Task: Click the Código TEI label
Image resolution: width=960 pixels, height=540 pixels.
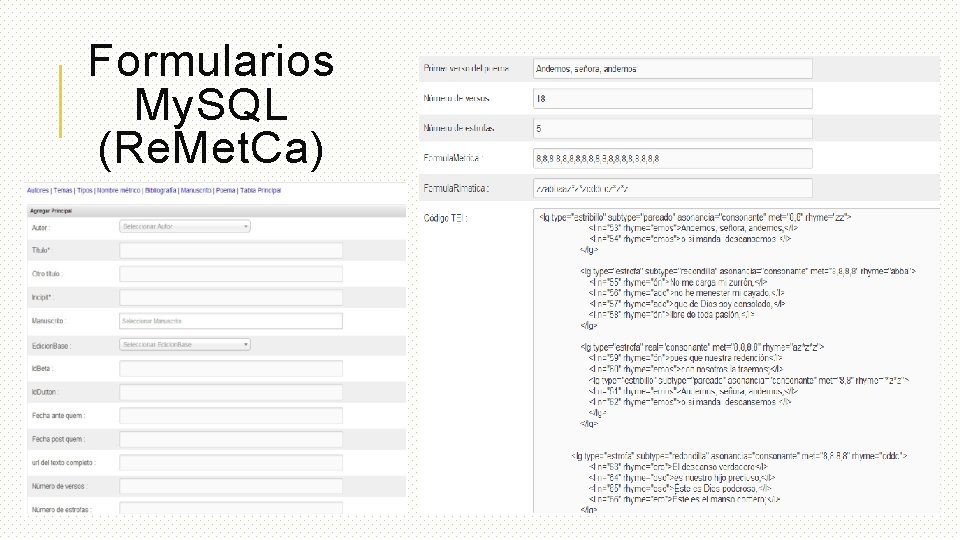Action: coord(445,218)
